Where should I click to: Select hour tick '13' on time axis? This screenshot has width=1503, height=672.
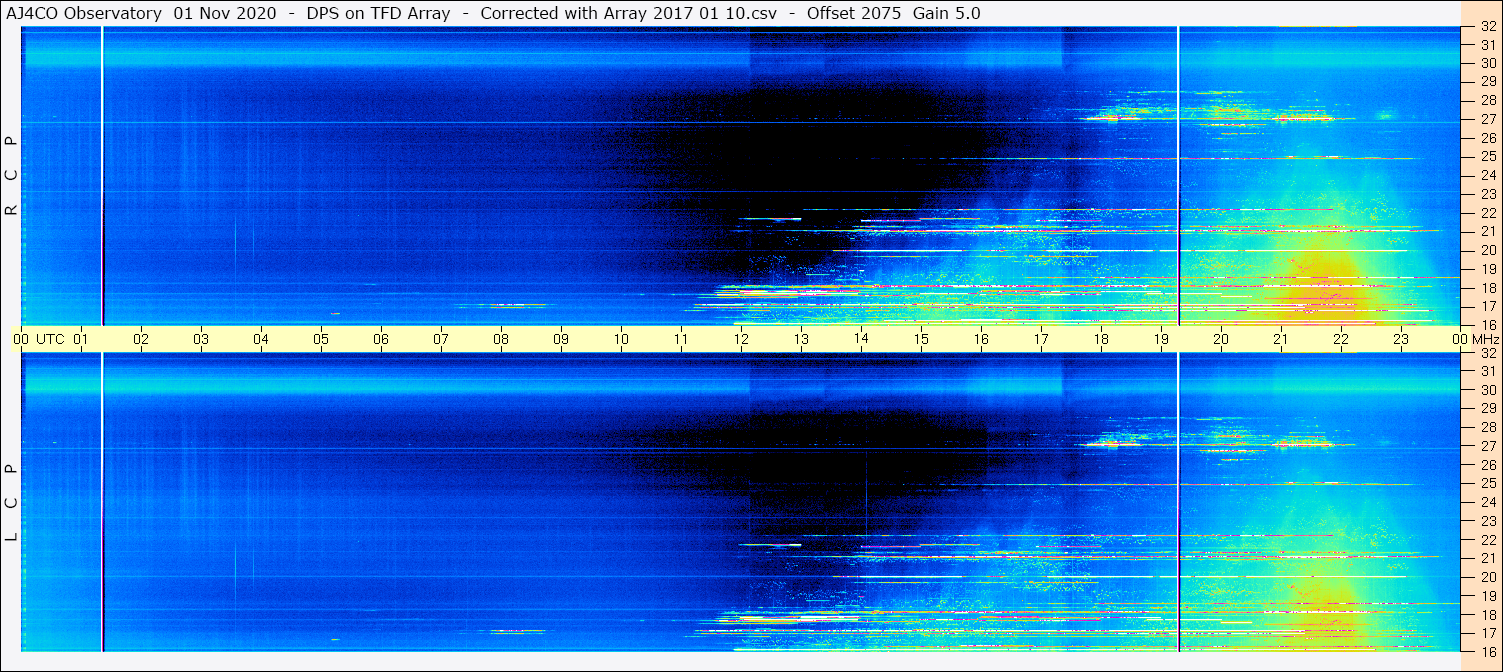click(802, 339)
